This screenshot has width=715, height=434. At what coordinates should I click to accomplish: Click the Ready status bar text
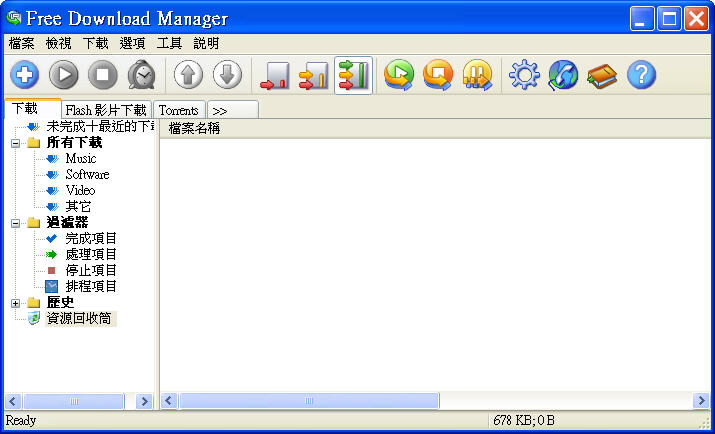coord(21,420)
